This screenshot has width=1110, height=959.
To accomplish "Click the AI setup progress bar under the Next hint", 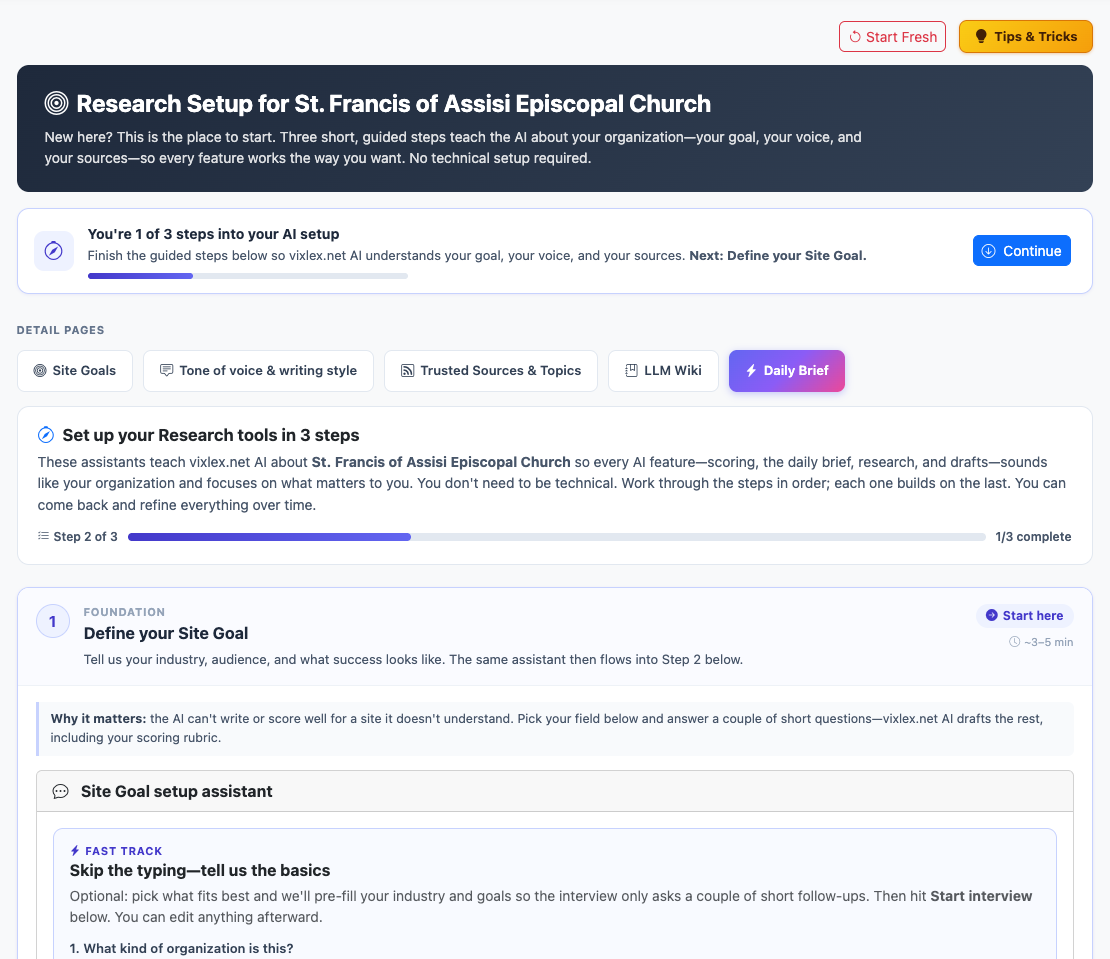I will point(247,276).
